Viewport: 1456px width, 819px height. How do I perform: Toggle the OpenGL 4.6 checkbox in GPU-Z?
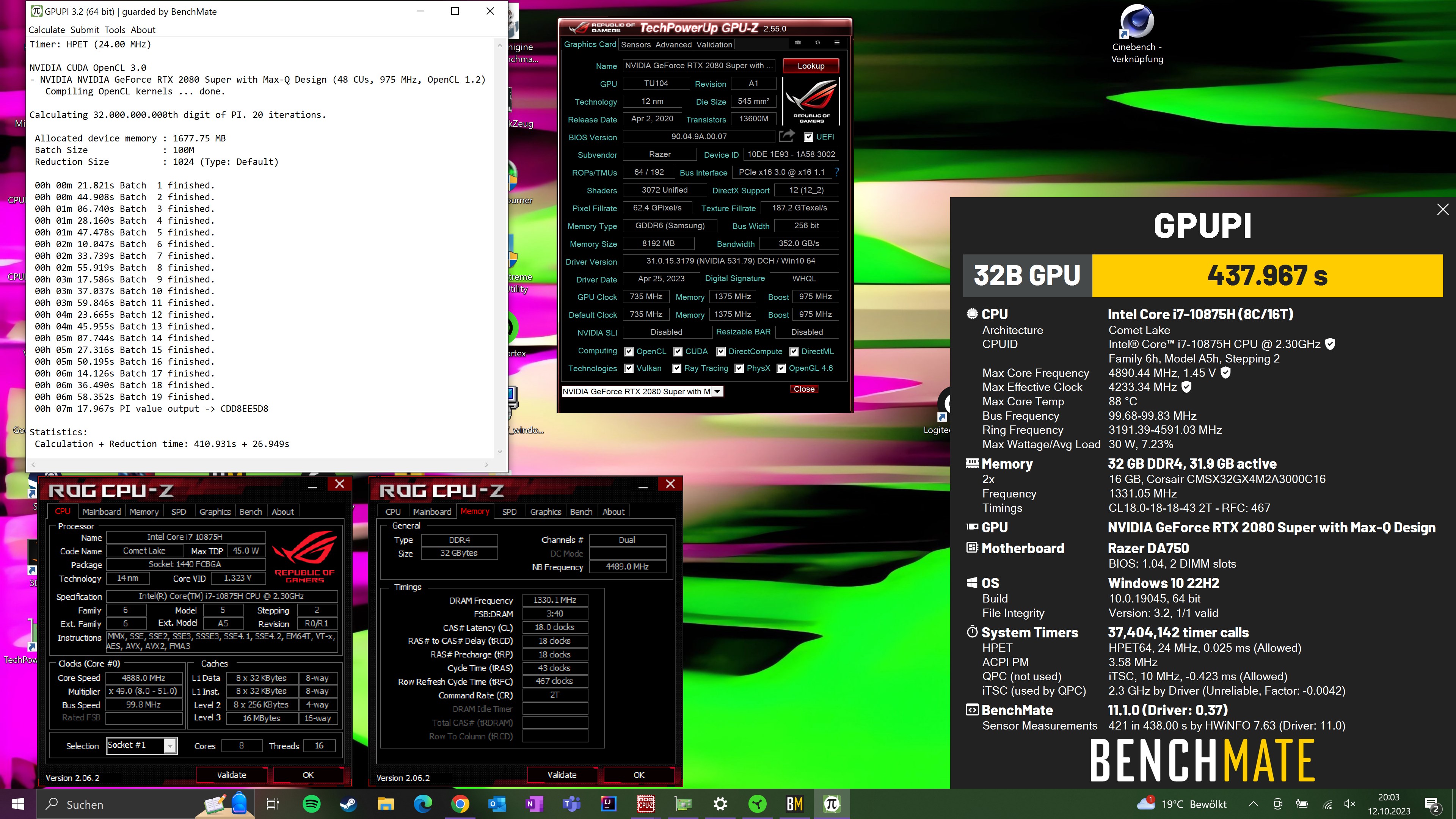(x=781, y=369)
